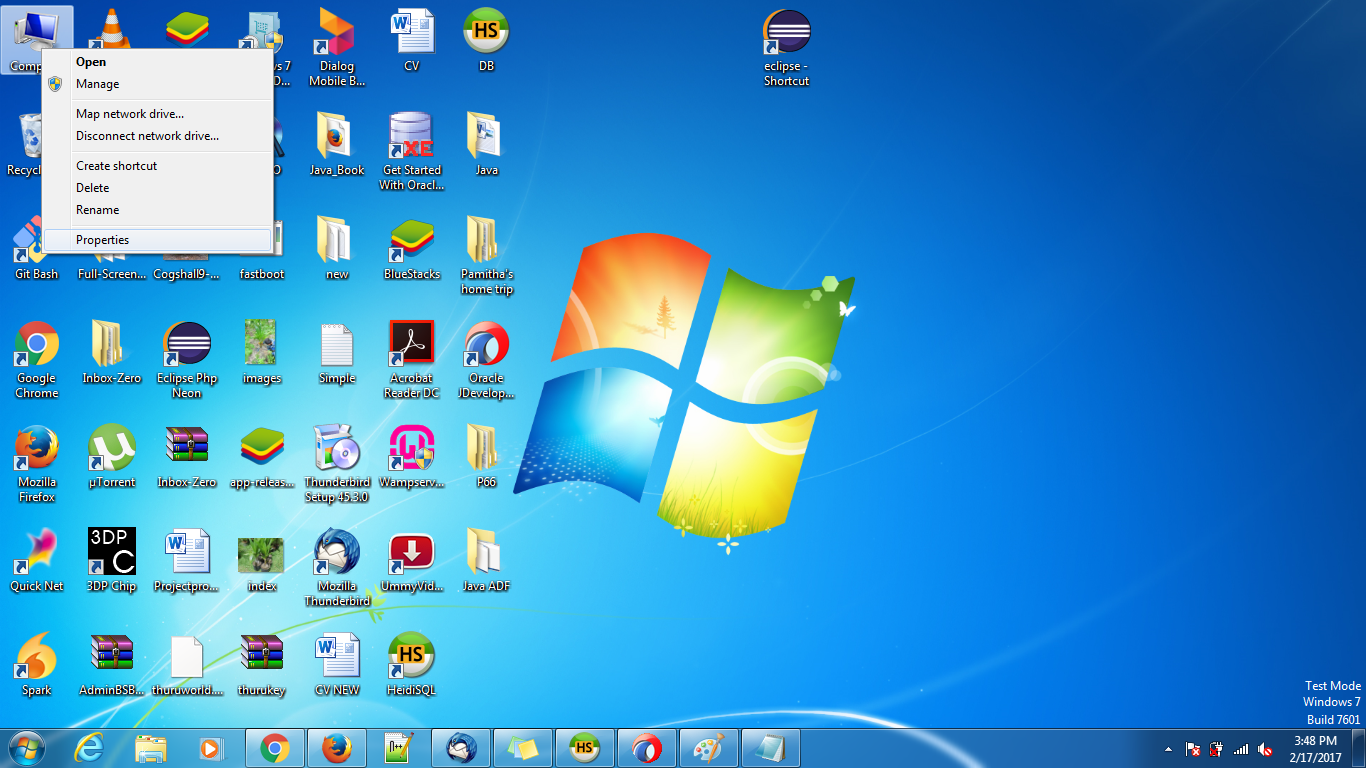Select the P66 folder
This screenshot has width=1366, height=768.
coord(486,456)
